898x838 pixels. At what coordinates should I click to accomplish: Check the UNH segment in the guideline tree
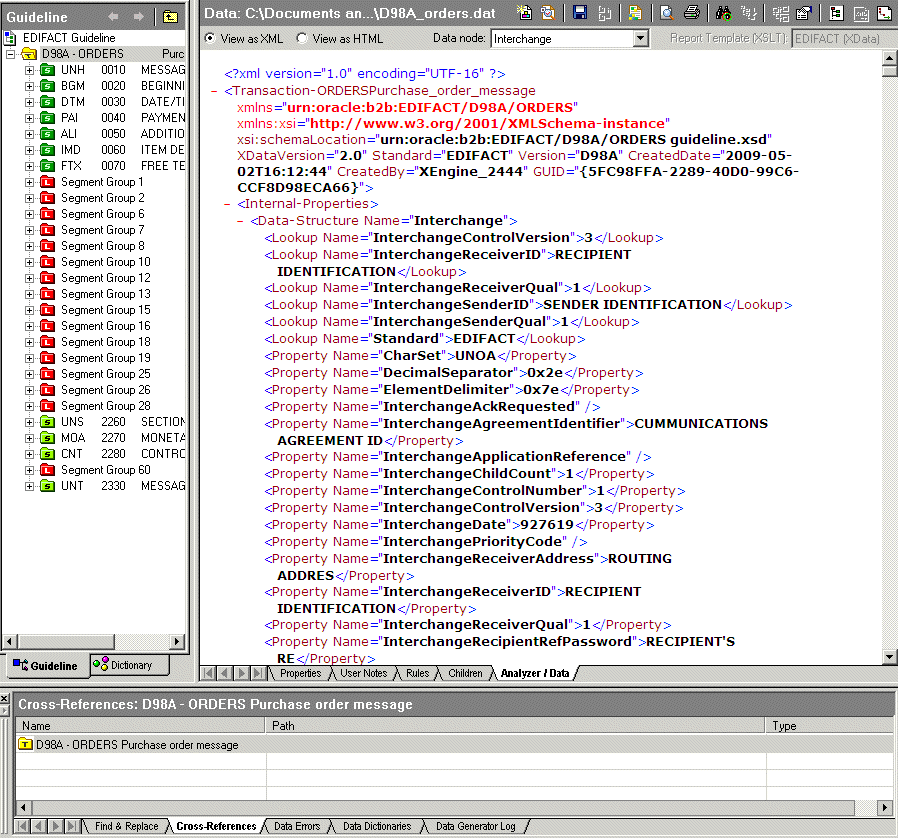click(46, 69)
